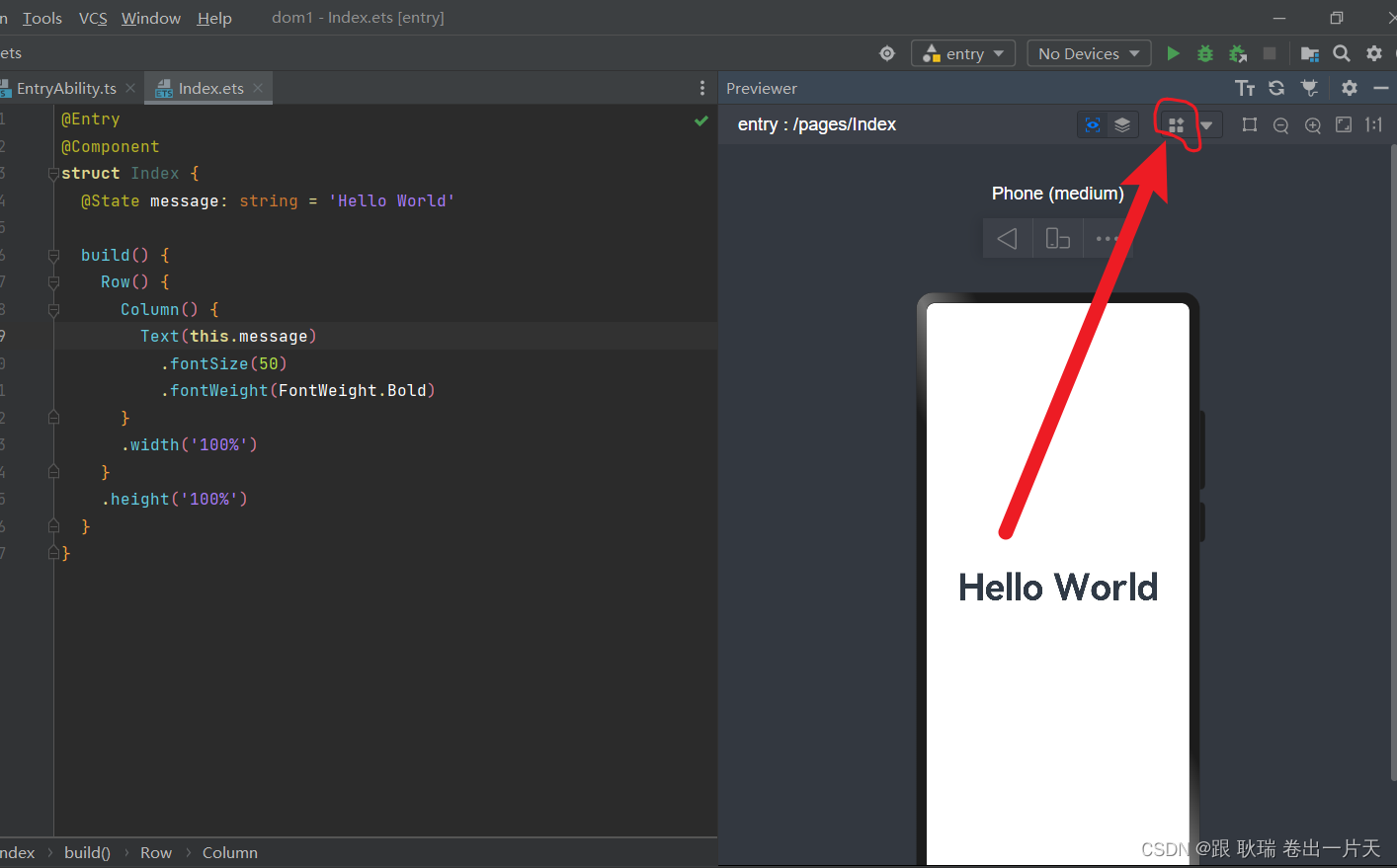1397x868 pixels.
Task: Zoom out the preview
Action: click(x=1281, y=125)
